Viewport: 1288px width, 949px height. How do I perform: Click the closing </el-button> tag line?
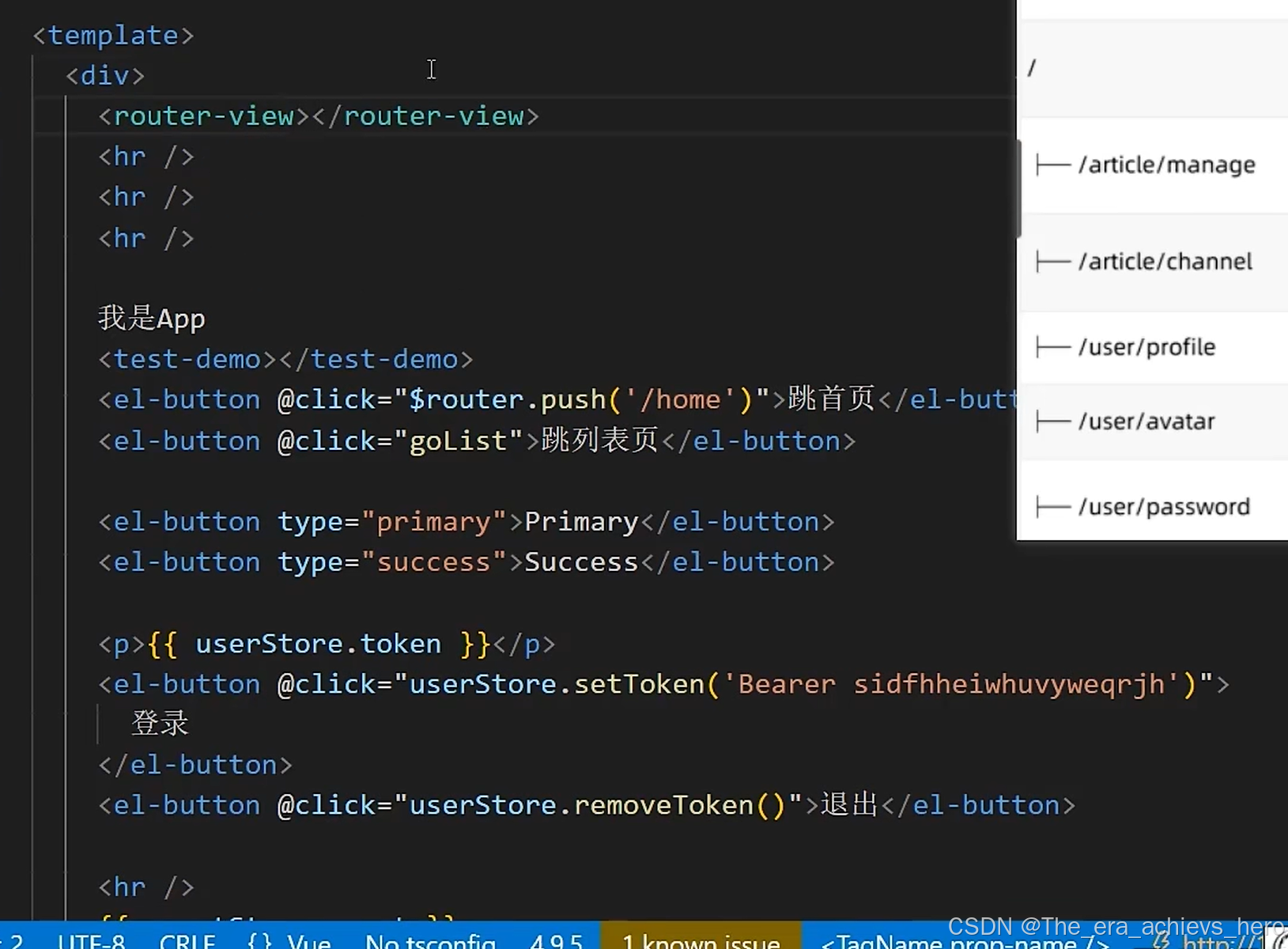point(195,765)
